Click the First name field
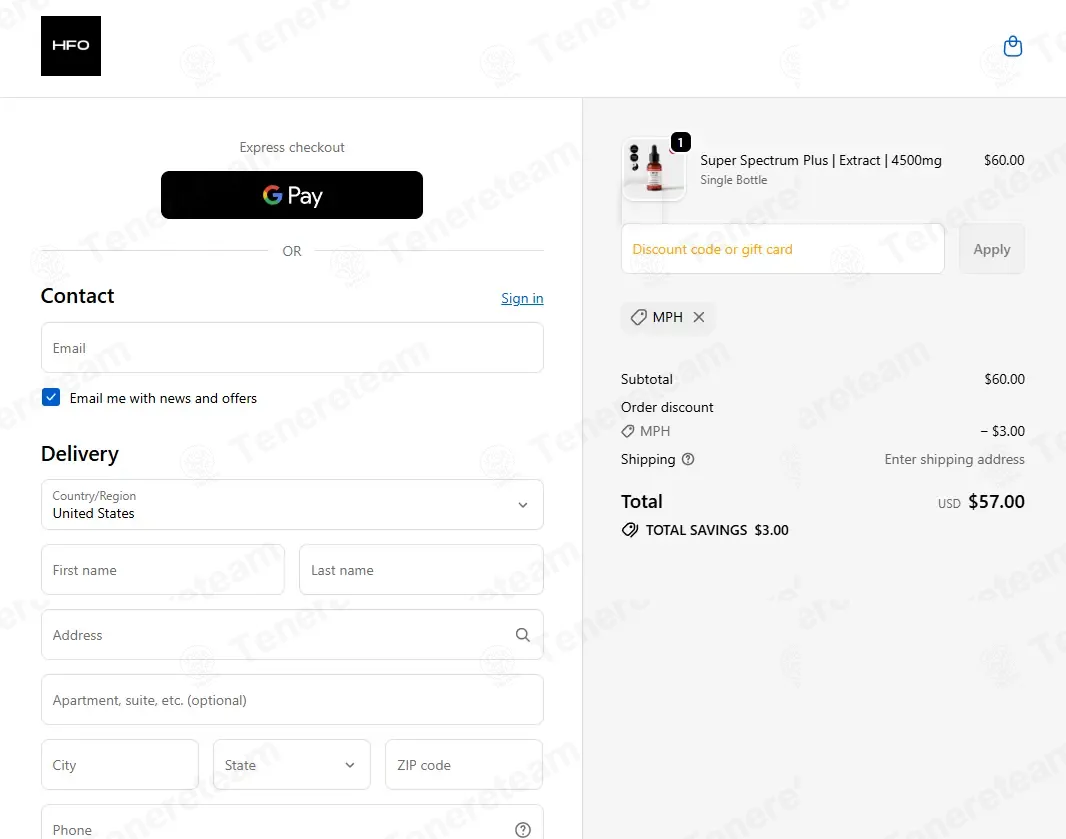The image size is (1066, 839). pyautogui.click(x=163, y=570)
